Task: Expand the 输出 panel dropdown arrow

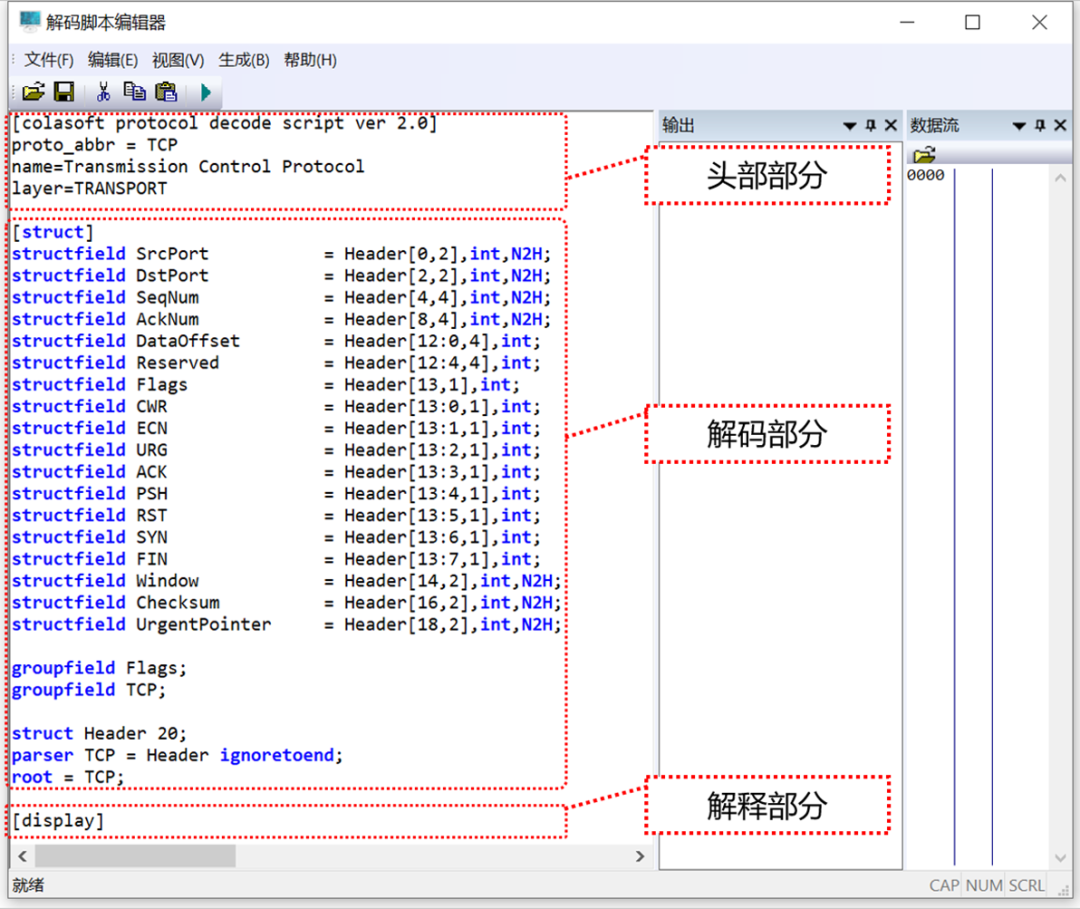Action: 850,126
